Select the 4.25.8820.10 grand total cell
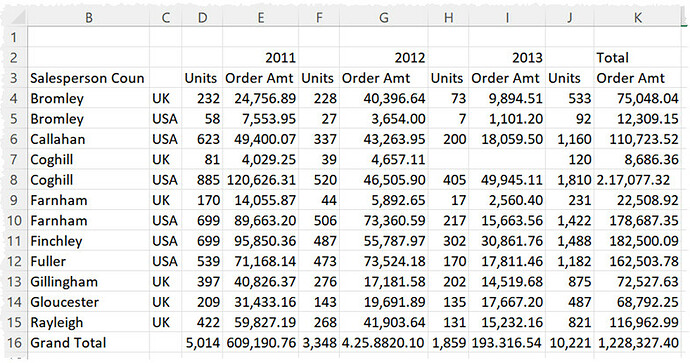The height and width of the screenshot is (363, 690). coord(384,342)
